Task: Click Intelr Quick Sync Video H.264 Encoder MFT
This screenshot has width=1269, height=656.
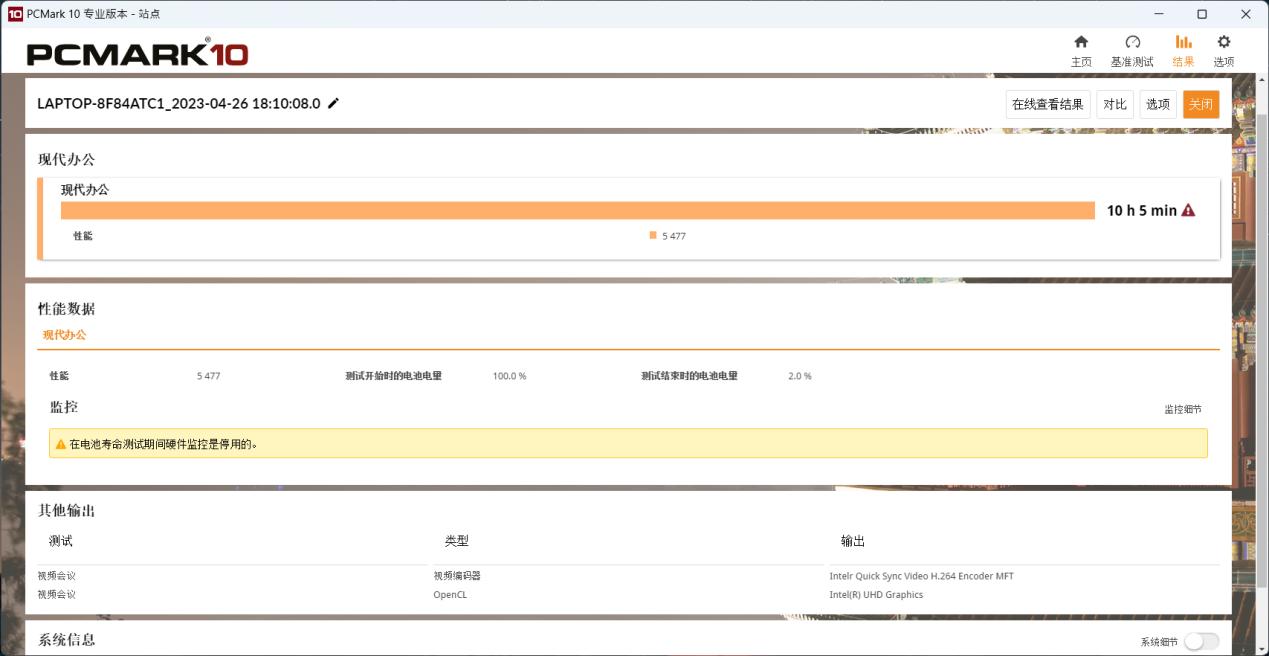Action: pos(921,576)
